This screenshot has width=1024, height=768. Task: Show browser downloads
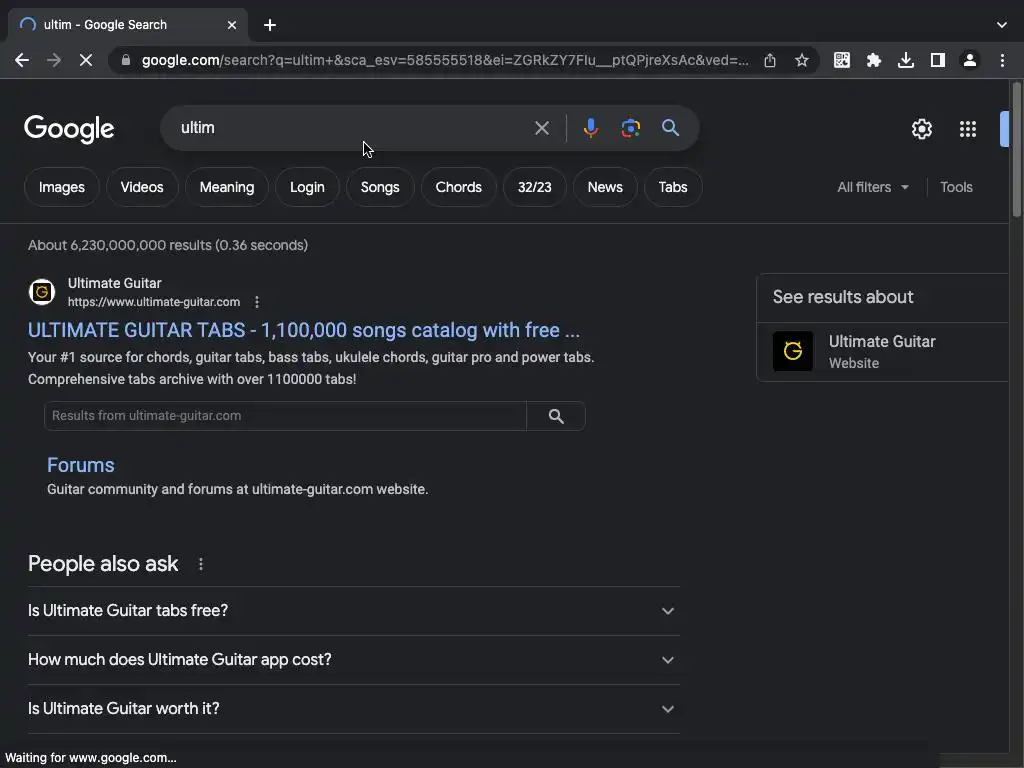(x=906, y=60)
